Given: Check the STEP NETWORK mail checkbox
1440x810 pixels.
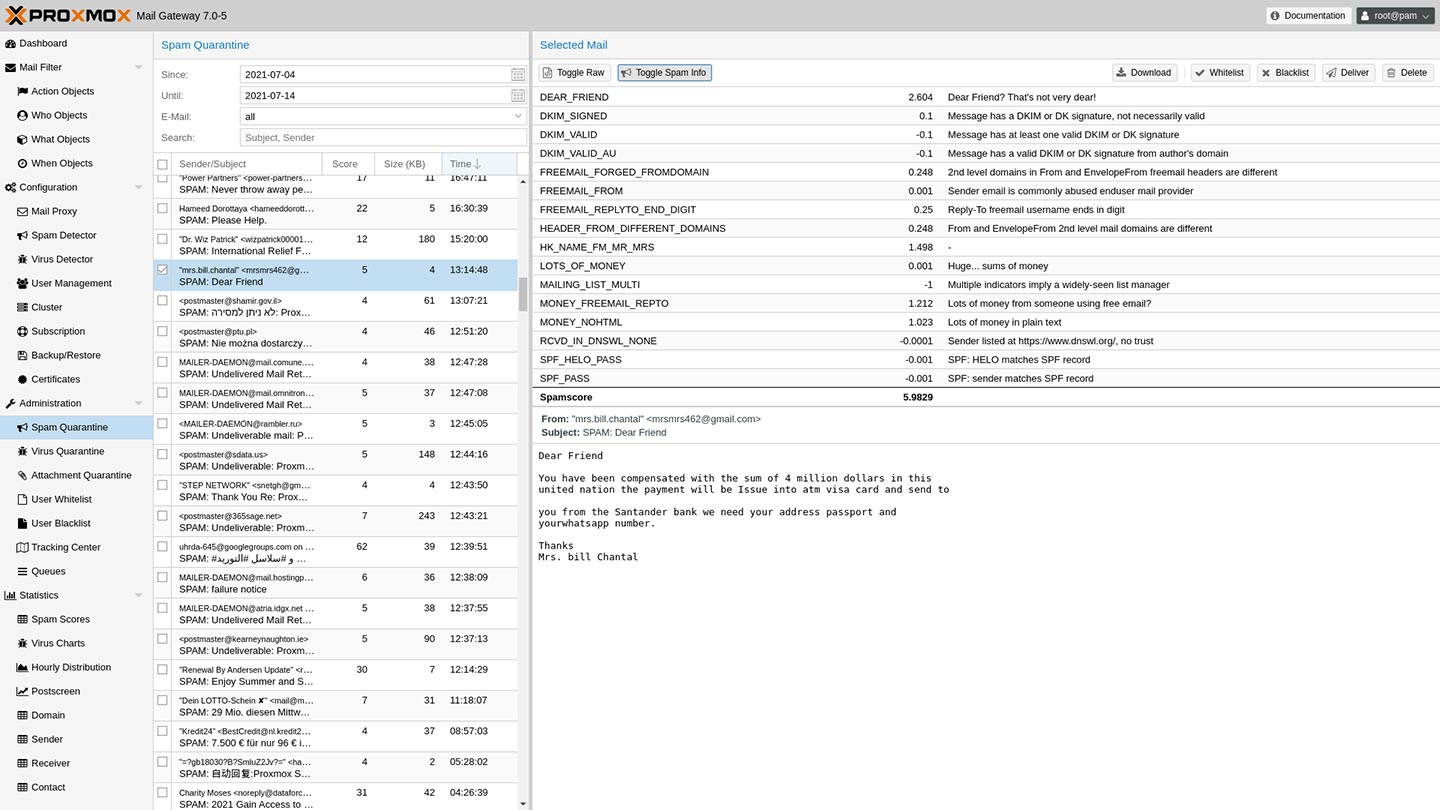Looking at the screenshot, I should [162, 485].
